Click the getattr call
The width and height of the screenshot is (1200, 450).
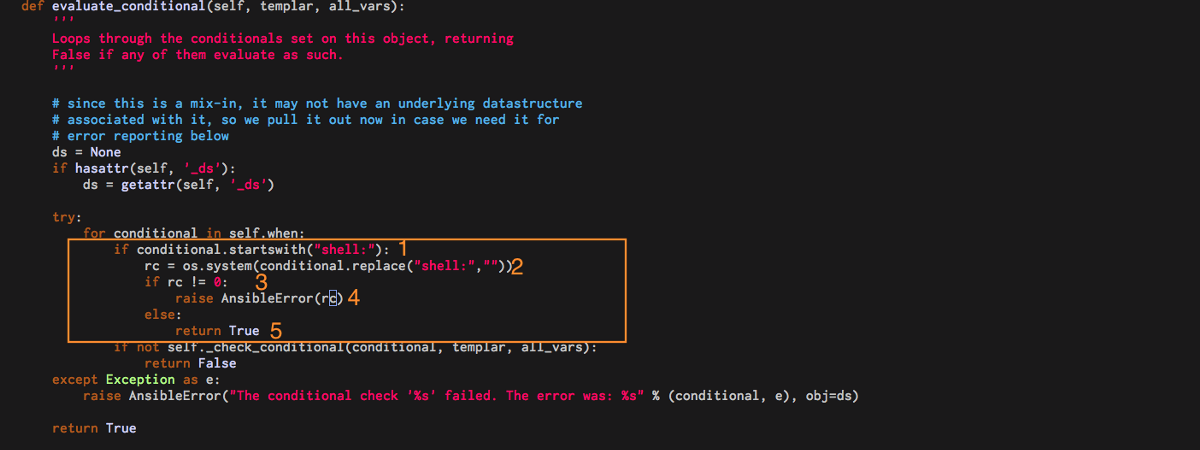pos(147,184)
